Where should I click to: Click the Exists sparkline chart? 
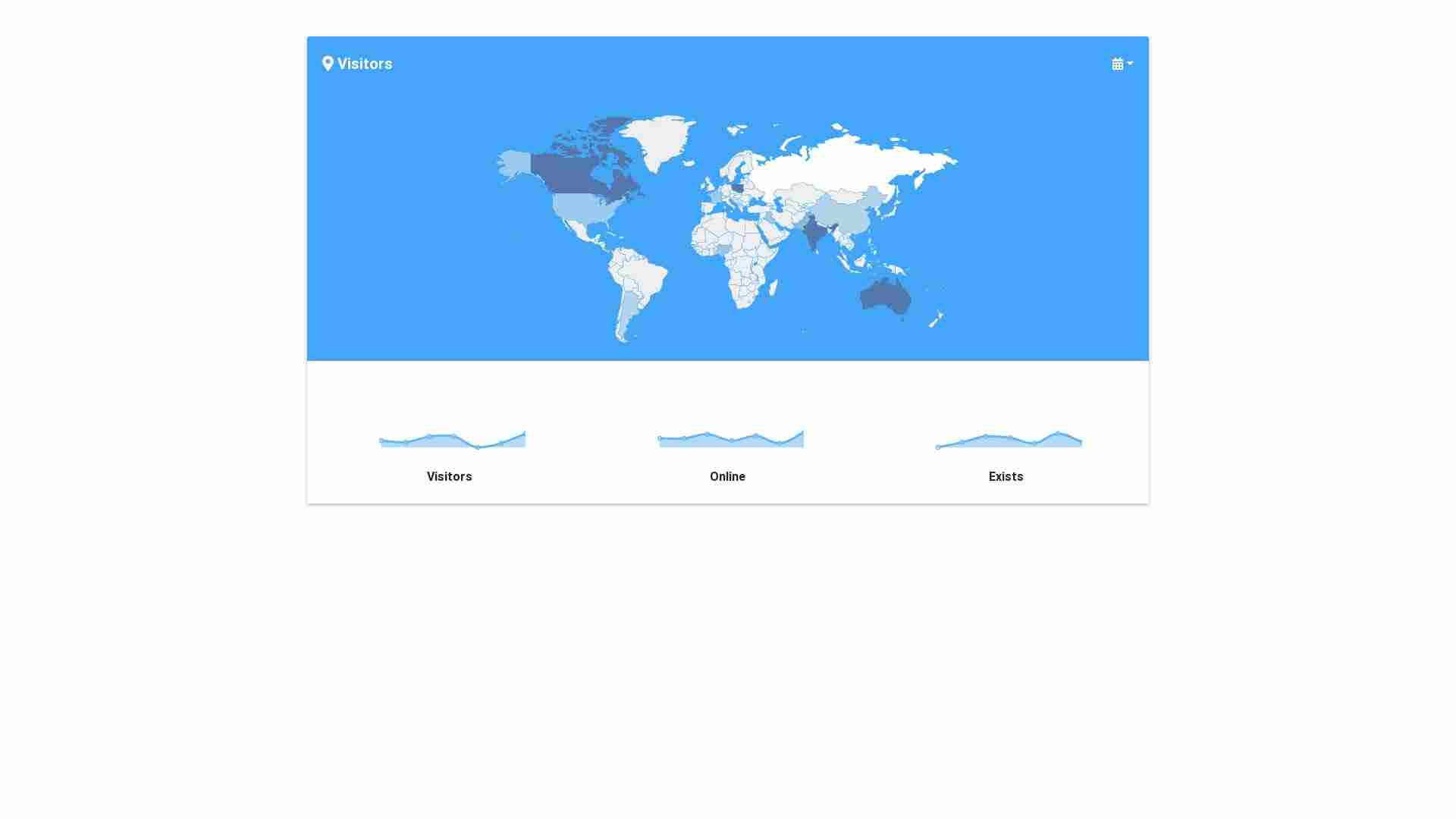[x=1009, y=440]
